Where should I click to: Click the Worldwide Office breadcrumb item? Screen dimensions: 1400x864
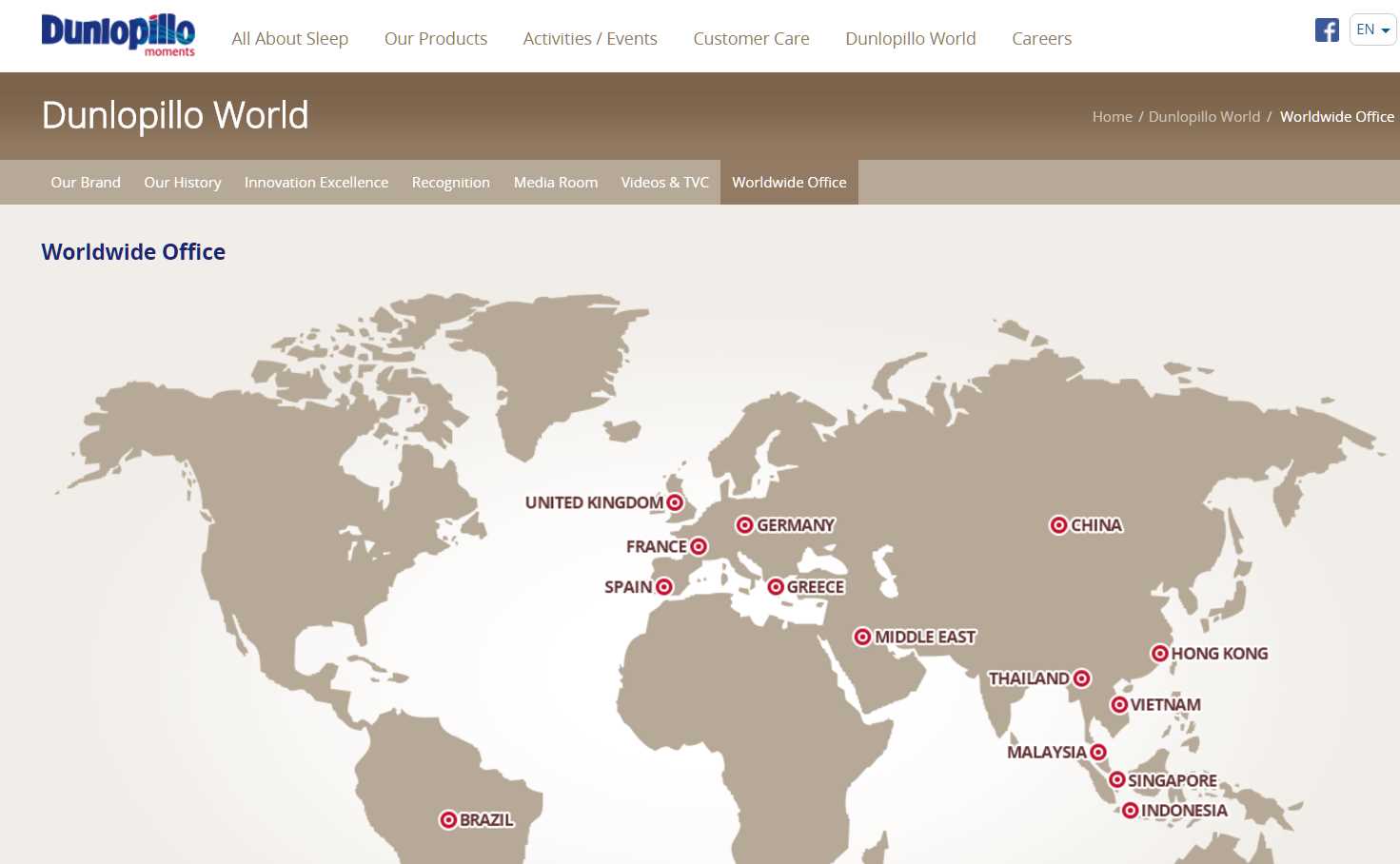tap(1337, 117)
